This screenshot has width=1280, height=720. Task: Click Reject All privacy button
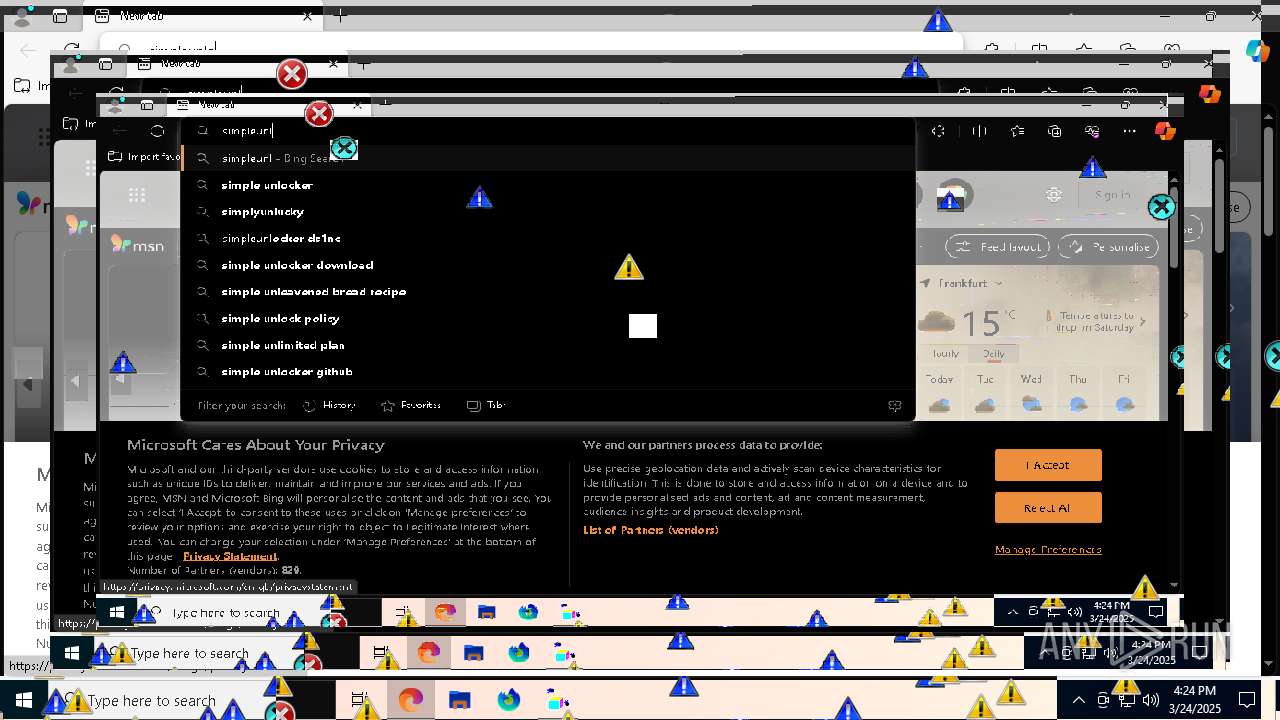[x=1048, y=508]
